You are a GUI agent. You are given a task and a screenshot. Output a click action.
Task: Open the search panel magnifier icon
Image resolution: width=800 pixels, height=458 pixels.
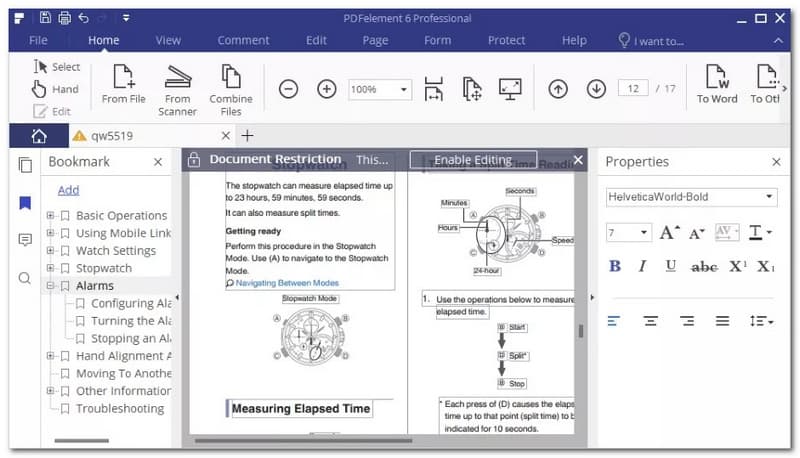tap(25, 278)
